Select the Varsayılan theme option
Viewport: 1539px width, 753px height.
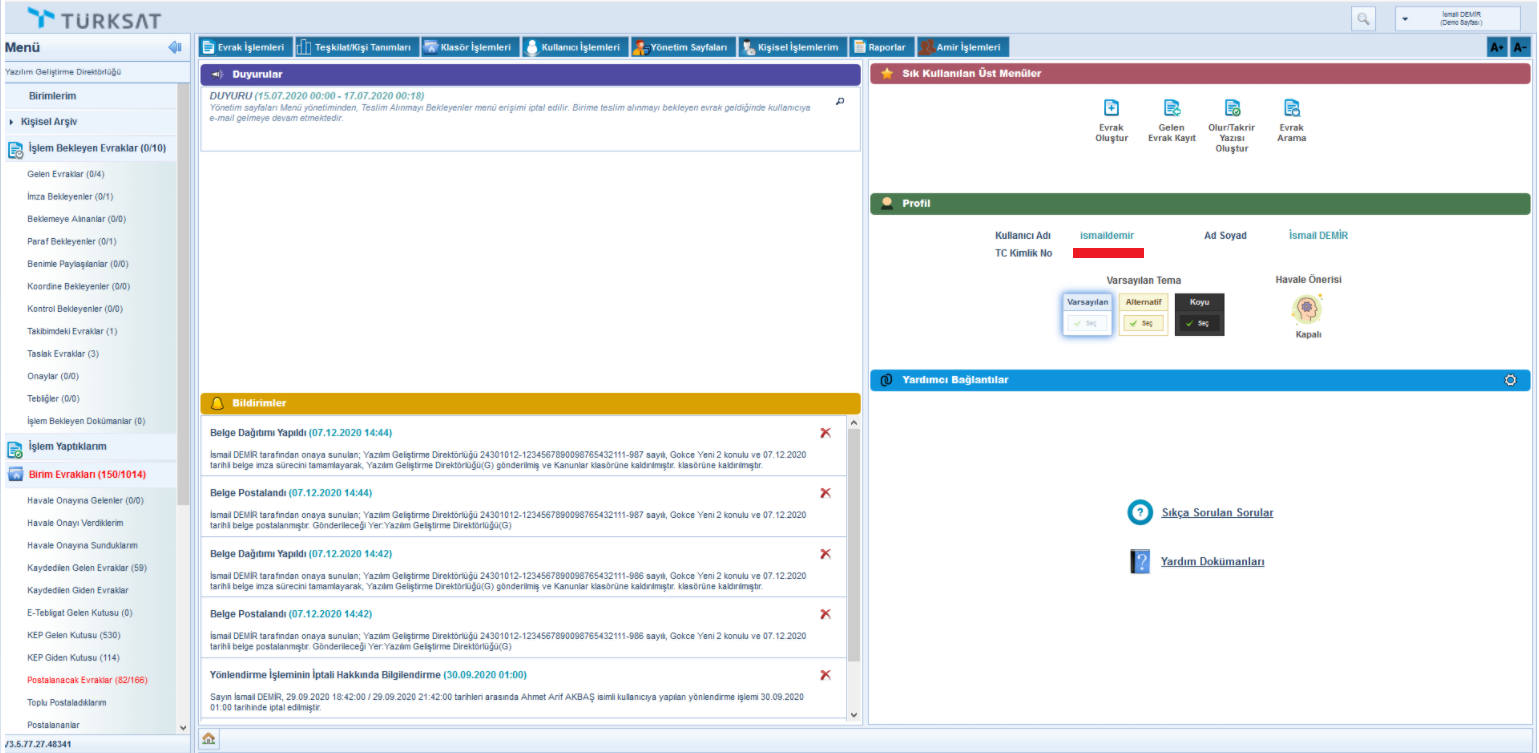point(1087,323)
